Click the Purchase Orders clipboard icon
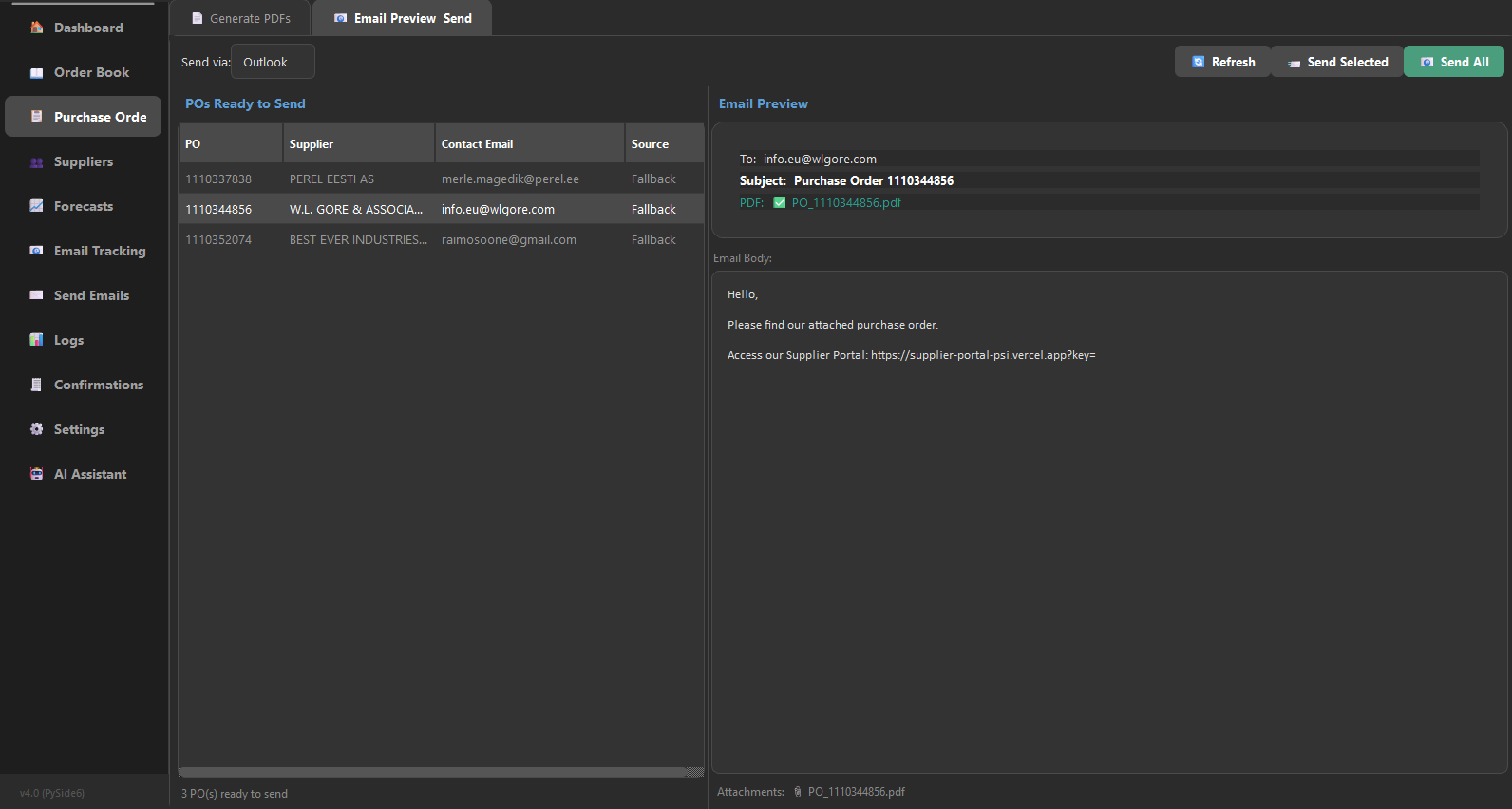This screenshot has width=1512, height=809. coord(36,117)
